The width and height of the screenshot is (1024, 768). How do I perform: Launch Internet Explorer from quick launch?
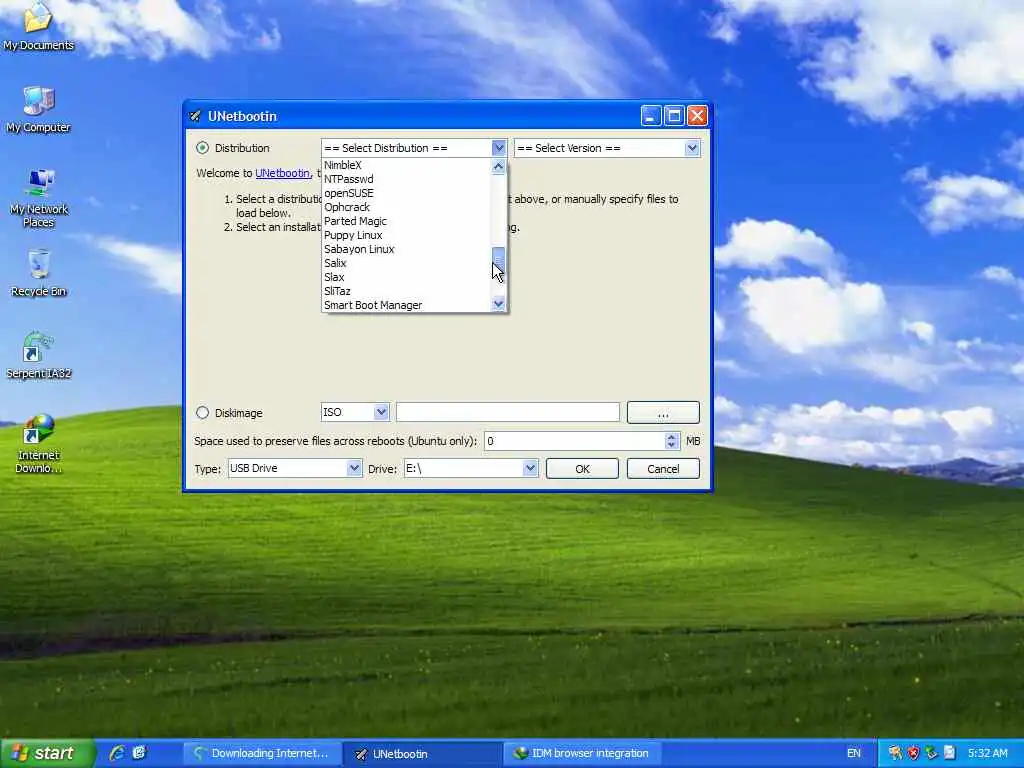(118, 753)
